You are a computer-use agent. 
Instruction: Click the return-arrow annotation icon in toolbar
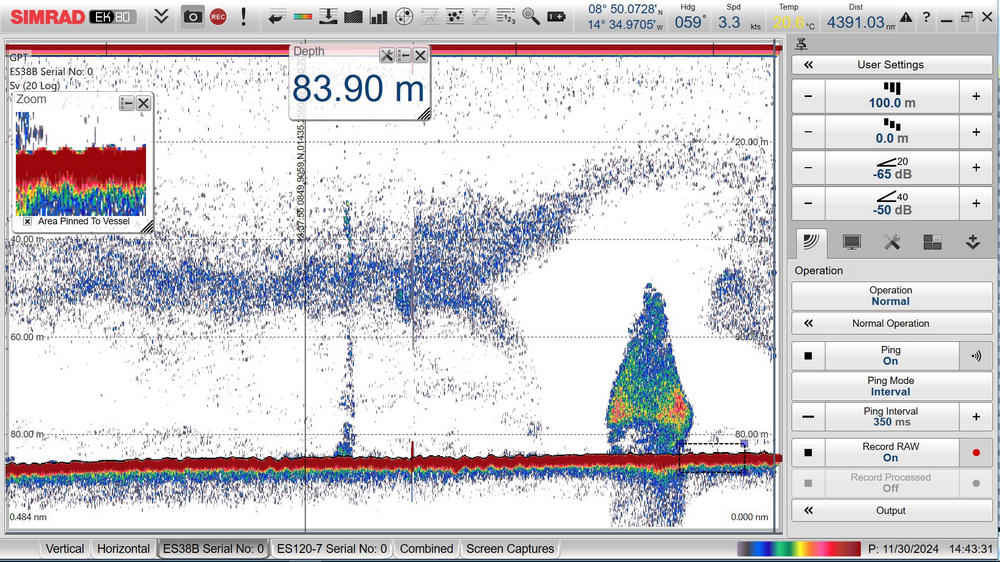pos(276,17)
